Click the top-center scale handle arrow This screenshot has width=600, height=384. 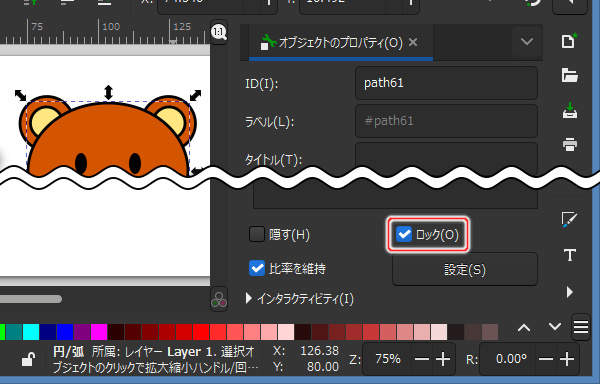pos(108,93)
